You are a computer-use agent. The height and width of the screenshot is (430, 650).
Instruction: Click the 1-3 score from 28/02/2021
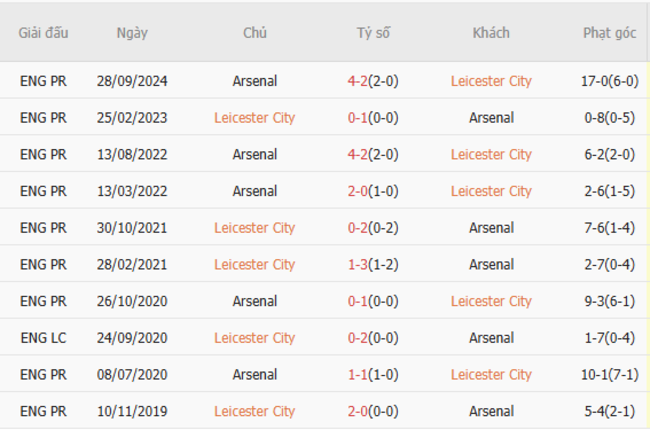pos(360,264)
